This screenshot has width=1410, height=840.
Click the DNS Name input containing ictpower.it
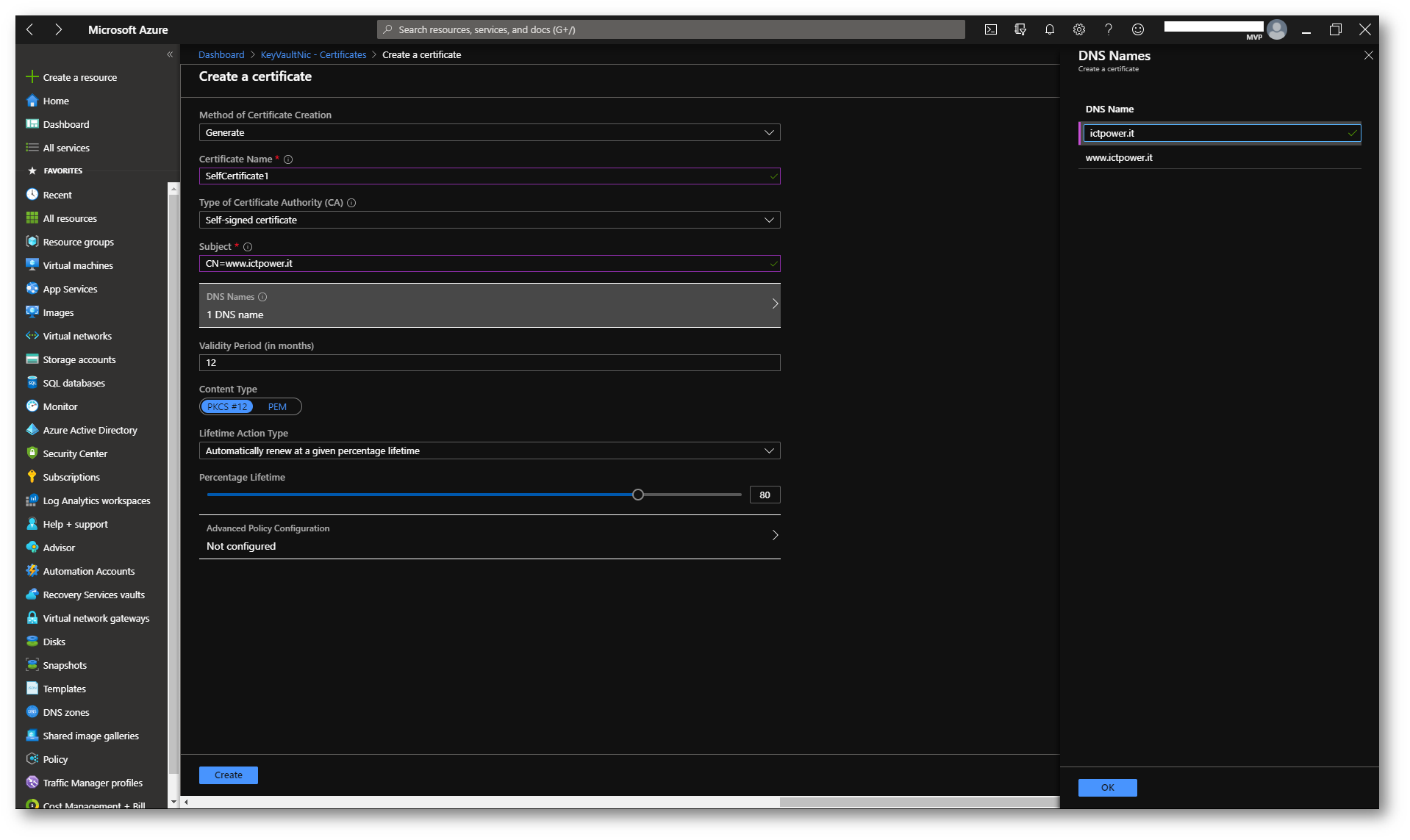click(1221, 133)
